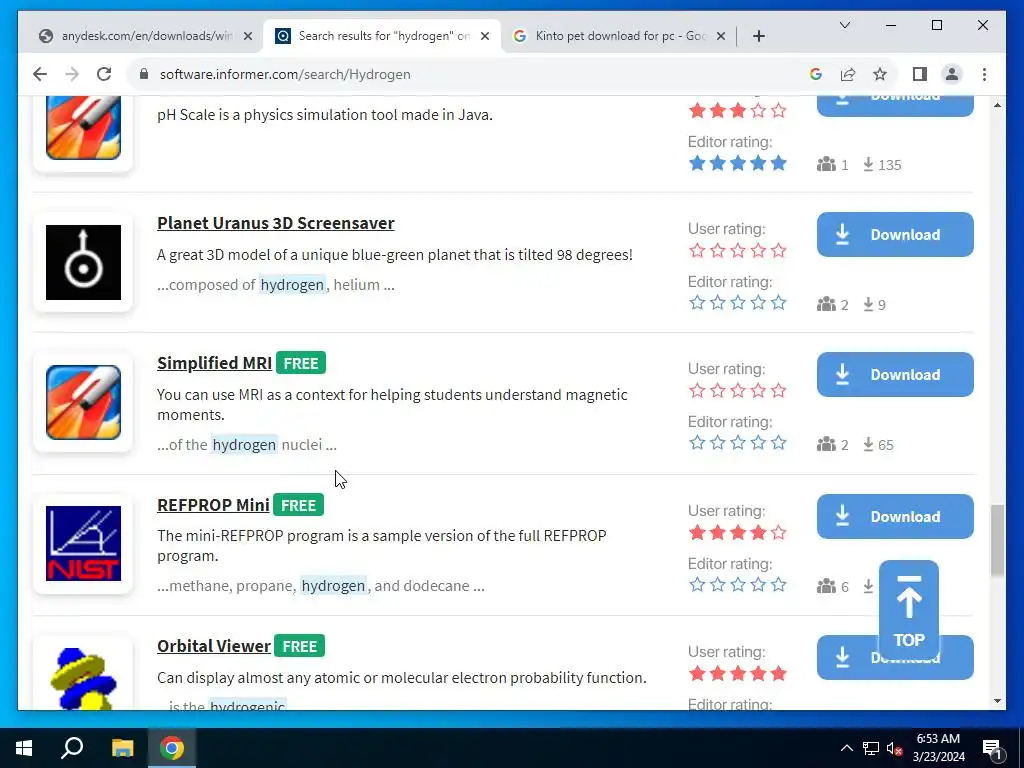Expand the tab search chevron
Viewport: 1024px width, 768px height.
pos(844,25)
